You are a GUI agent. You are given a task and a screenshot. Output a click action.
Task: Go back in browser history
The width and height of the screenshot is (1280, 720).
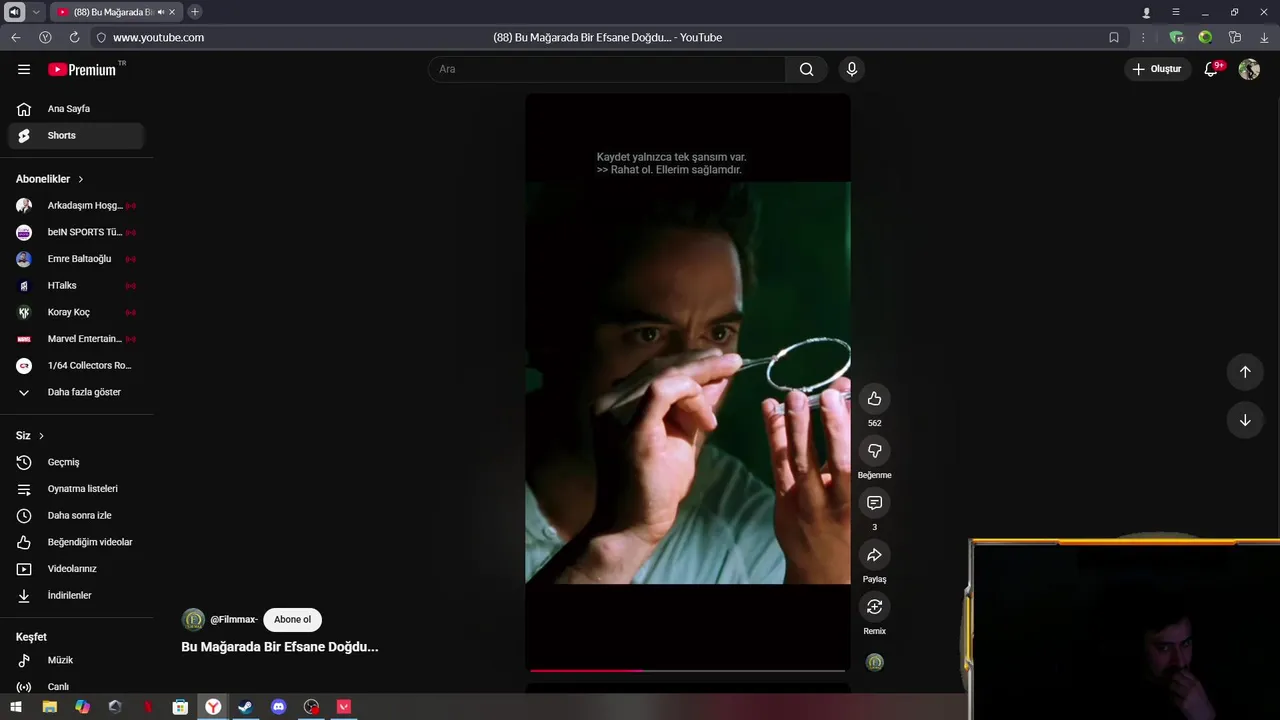click(16, 37)
